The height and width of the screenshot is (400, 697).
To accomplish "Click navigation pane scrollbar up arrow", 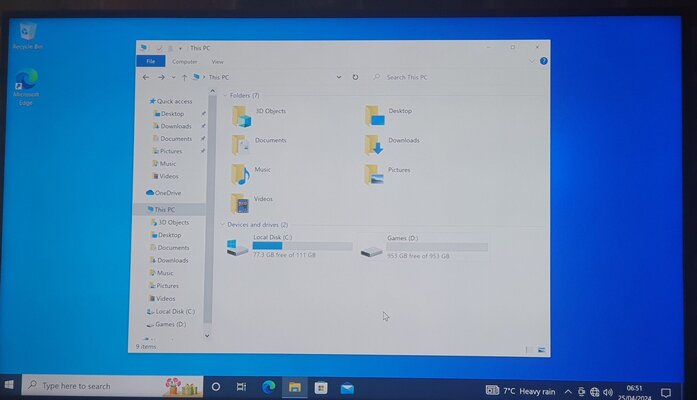I will [x=212, y=91].
